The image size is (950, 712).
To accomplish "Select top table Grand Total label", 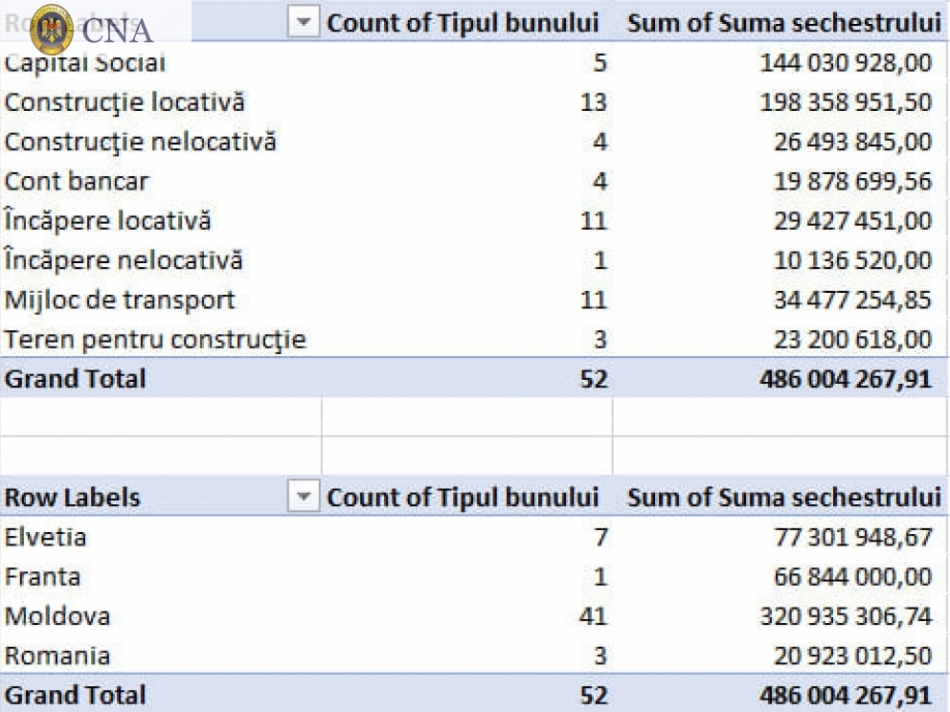I will click(75, 379).
